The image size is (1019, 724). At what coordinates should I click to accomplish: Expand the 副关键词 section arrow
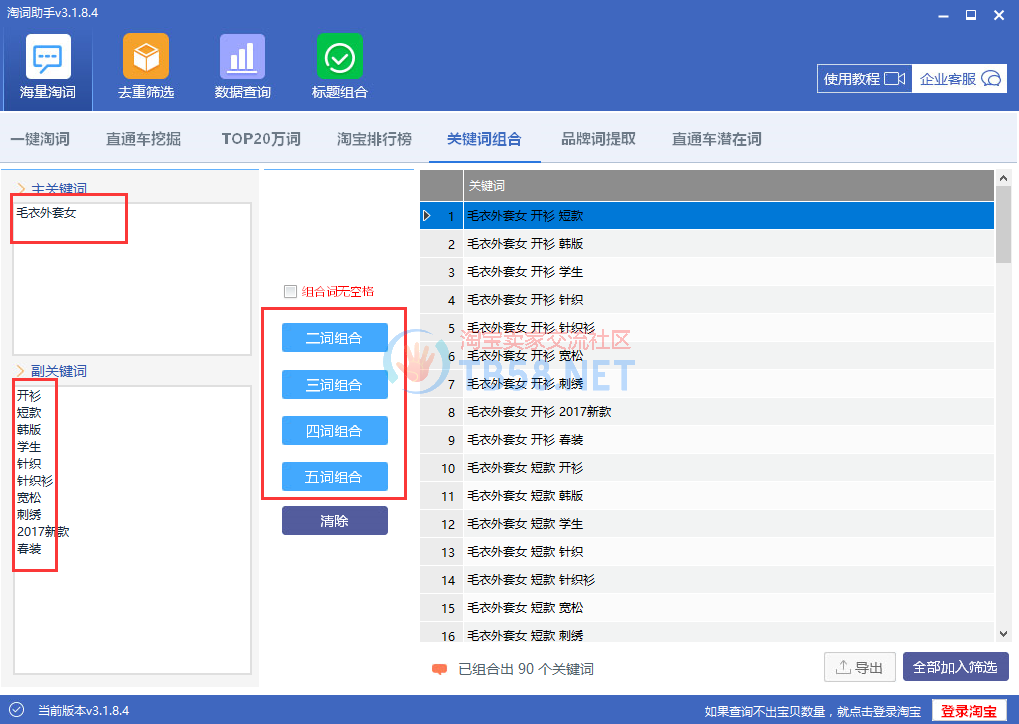tap(20, 371)
